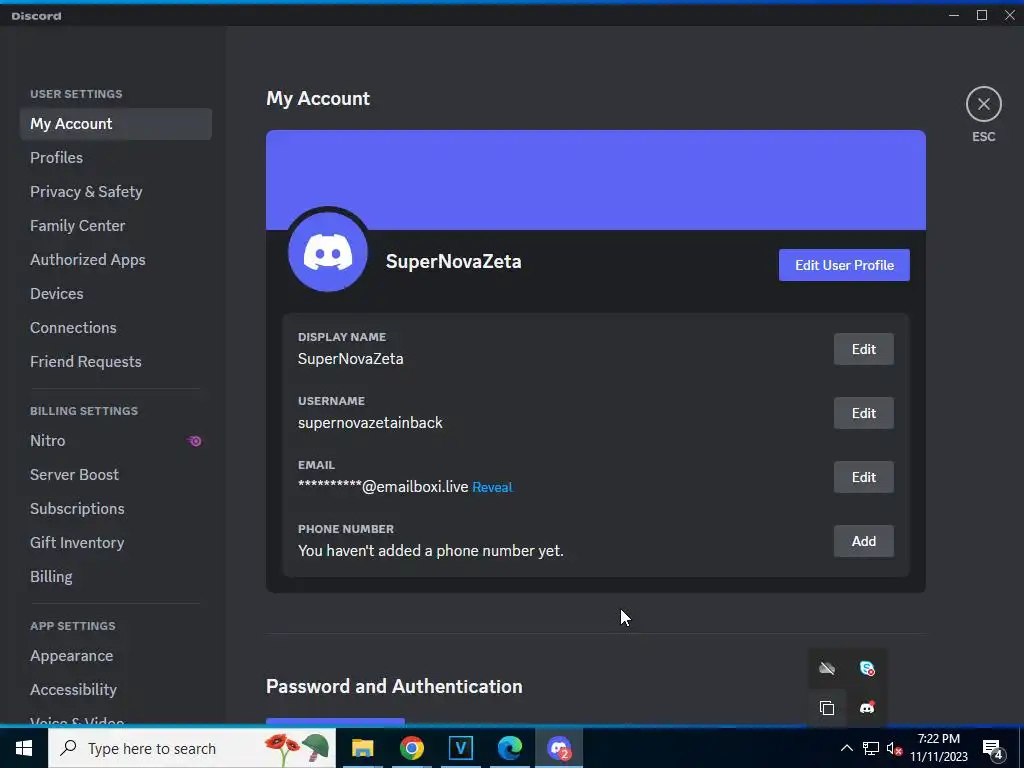The image size is (1024, 768).
Task: Open the Skype tray icon
Action: tap(867, 668)
